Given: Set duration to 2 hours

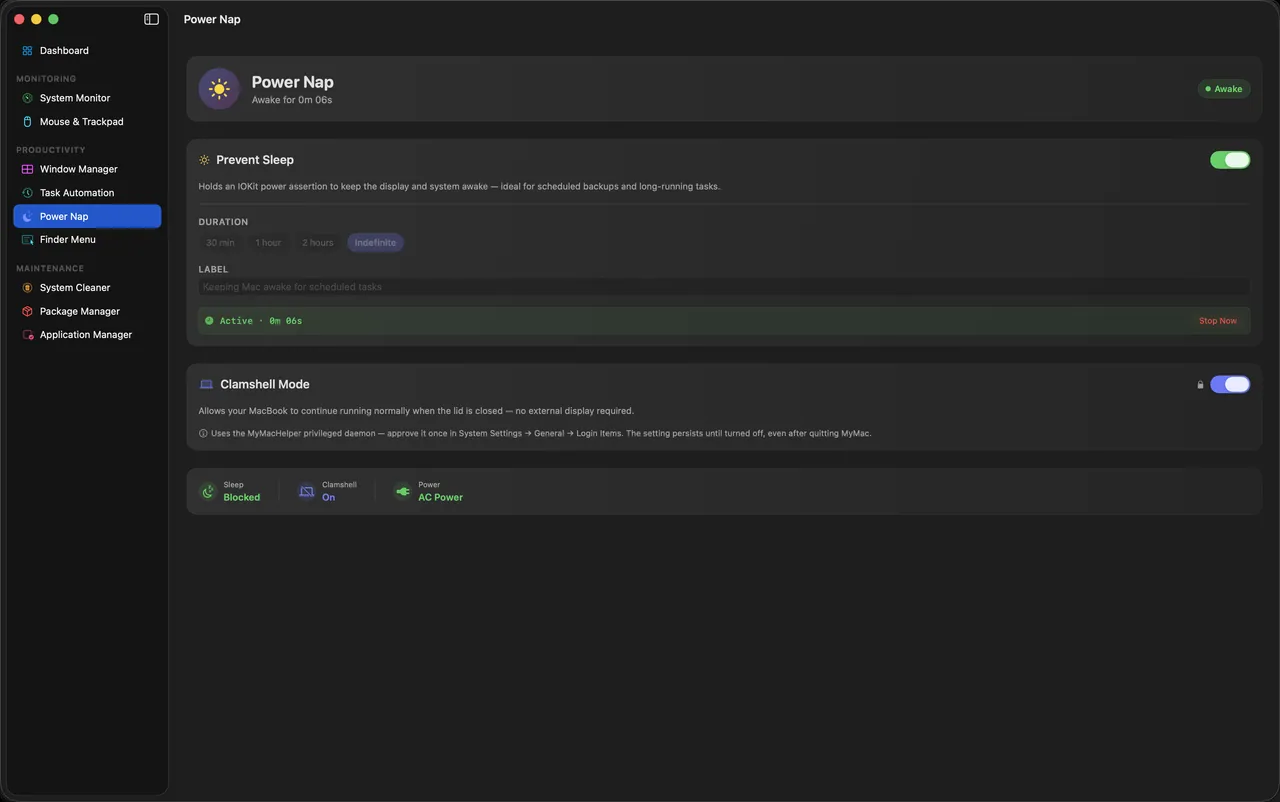Looking at the screenshot, I should [318, 243].
